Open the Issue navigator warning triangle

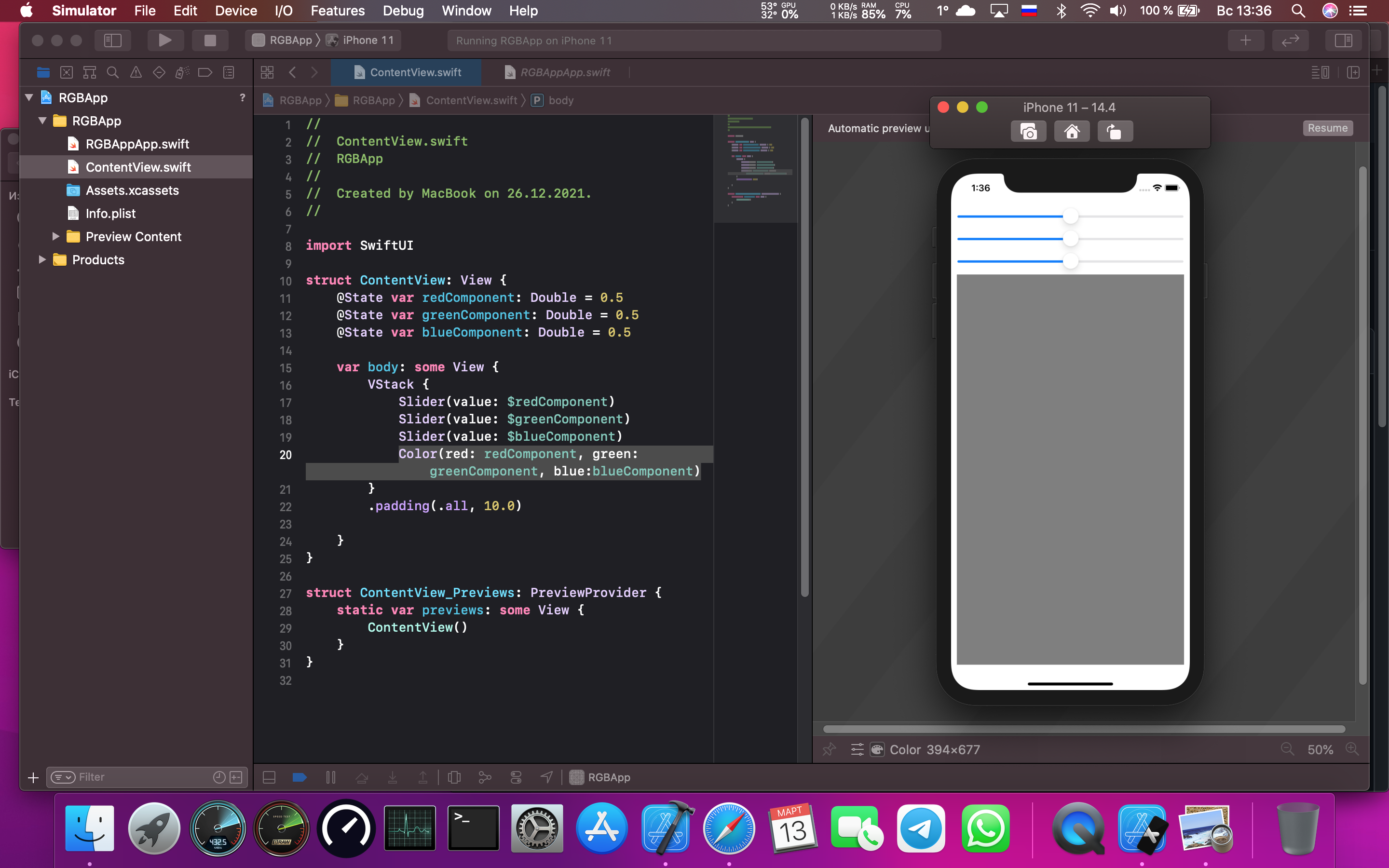pyautogui.click(x=136, y=72)
